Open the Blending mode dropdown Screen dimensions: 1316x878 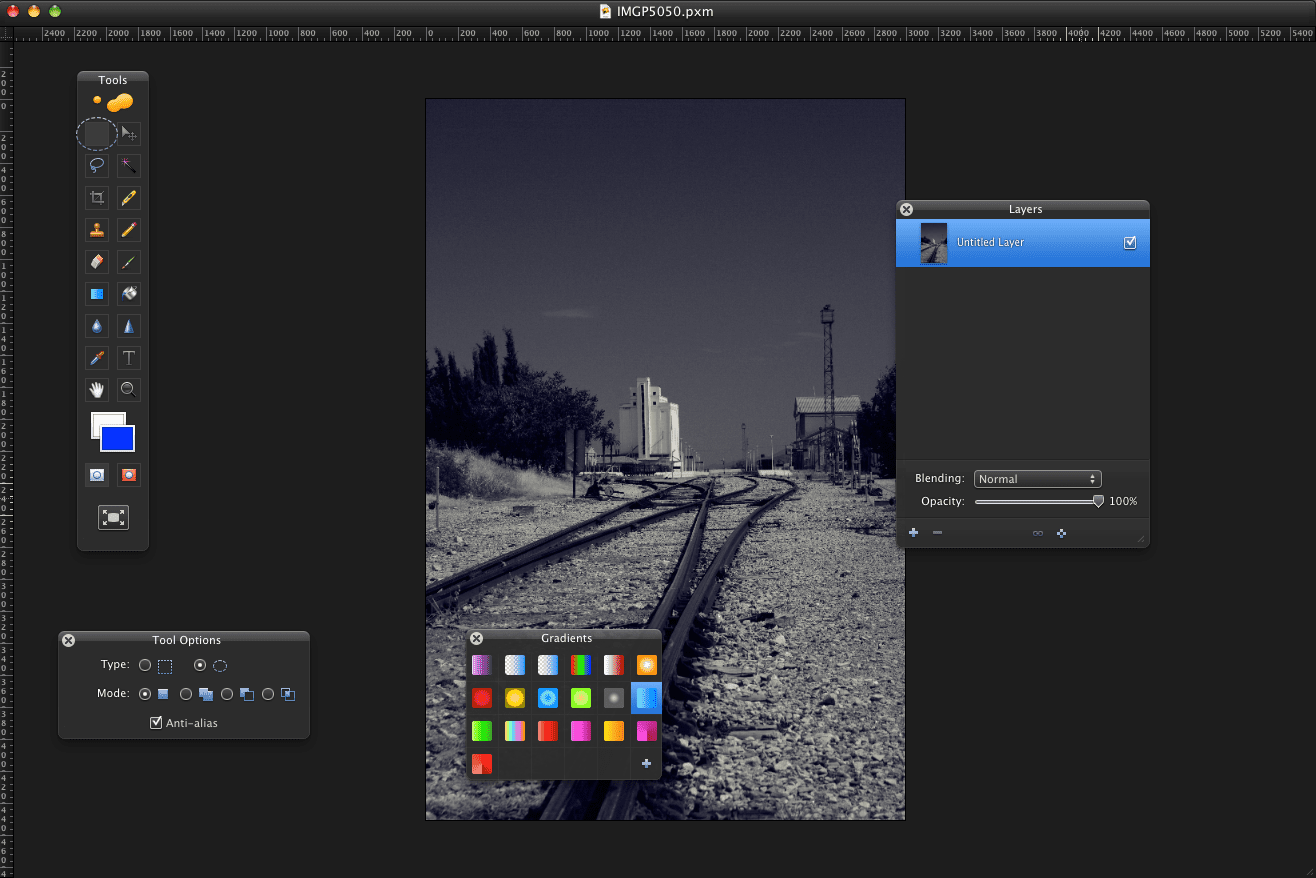click(1038, 479)
